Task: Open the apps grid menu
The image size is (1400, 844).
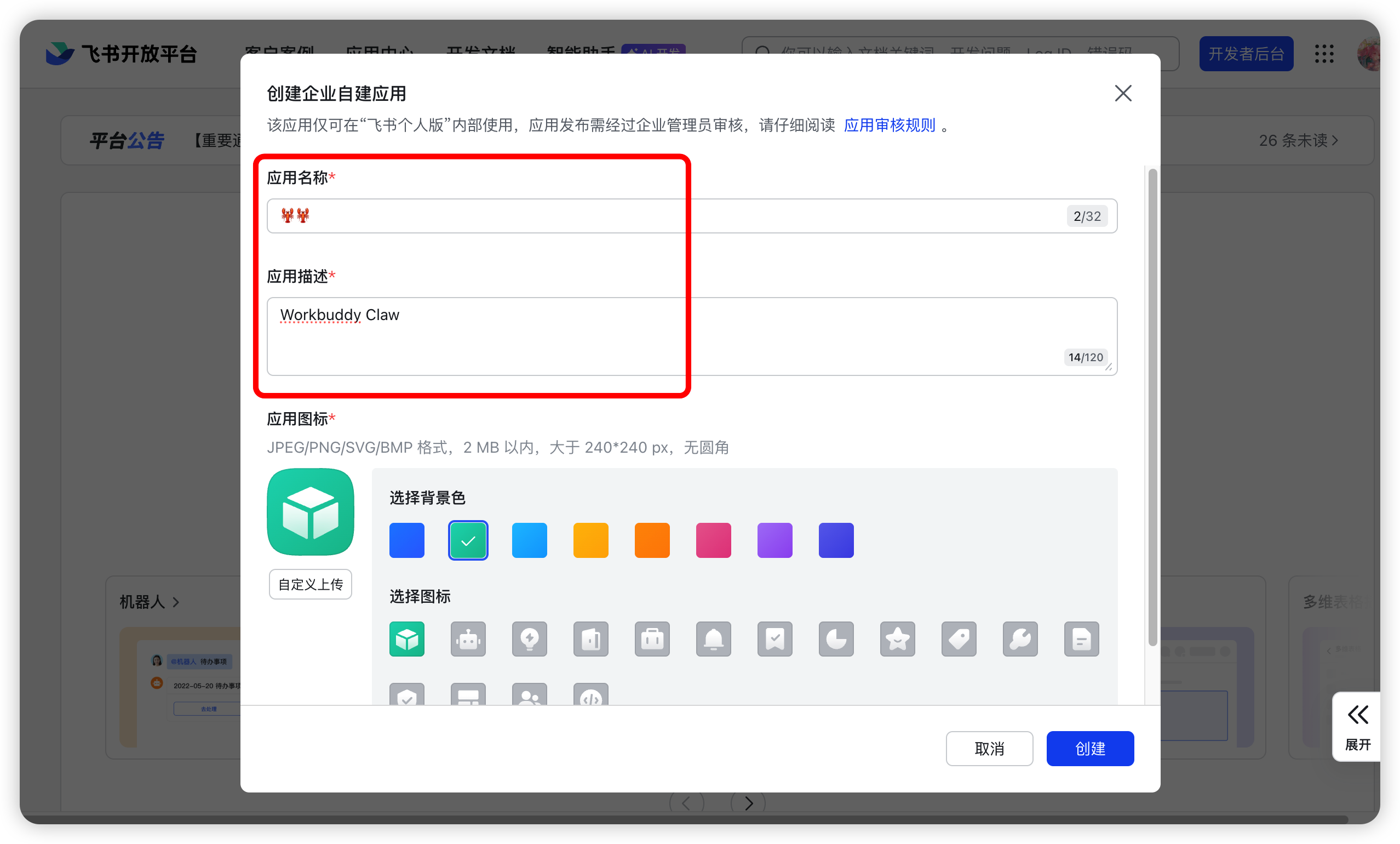Action: click(x=1324, y=54)
